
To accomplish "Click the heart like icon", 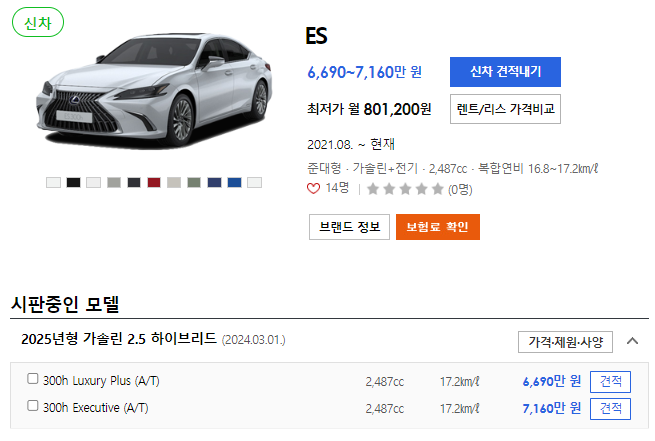I will [x=313, y=188].
